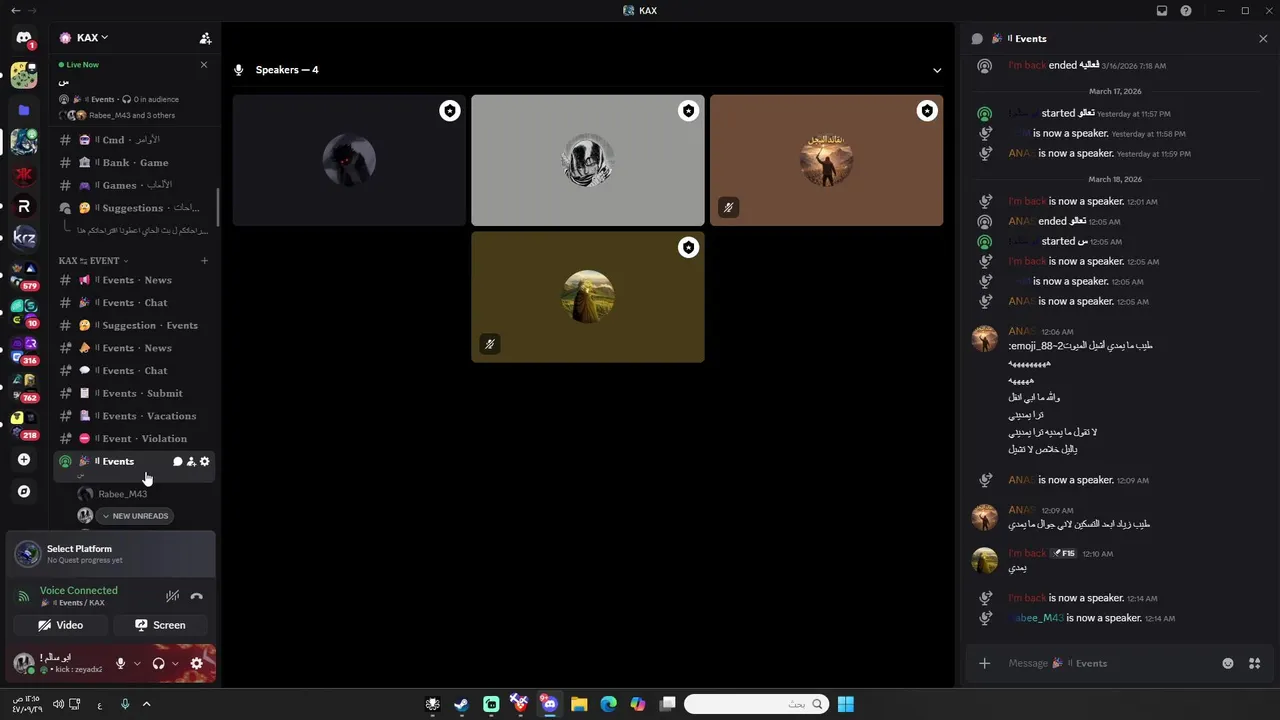The width and height of the screenshot is (1280, 720).
Task: Open the inbox icon in title bar
Action: click(x=1162, y=10)
